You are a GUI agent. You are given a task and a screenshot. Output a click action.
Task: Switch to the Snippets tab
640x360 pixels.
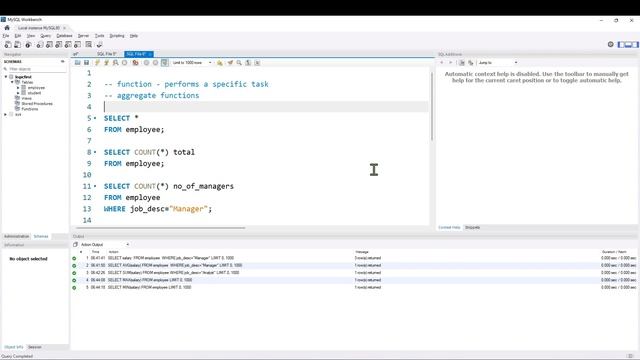coord(472,227)
